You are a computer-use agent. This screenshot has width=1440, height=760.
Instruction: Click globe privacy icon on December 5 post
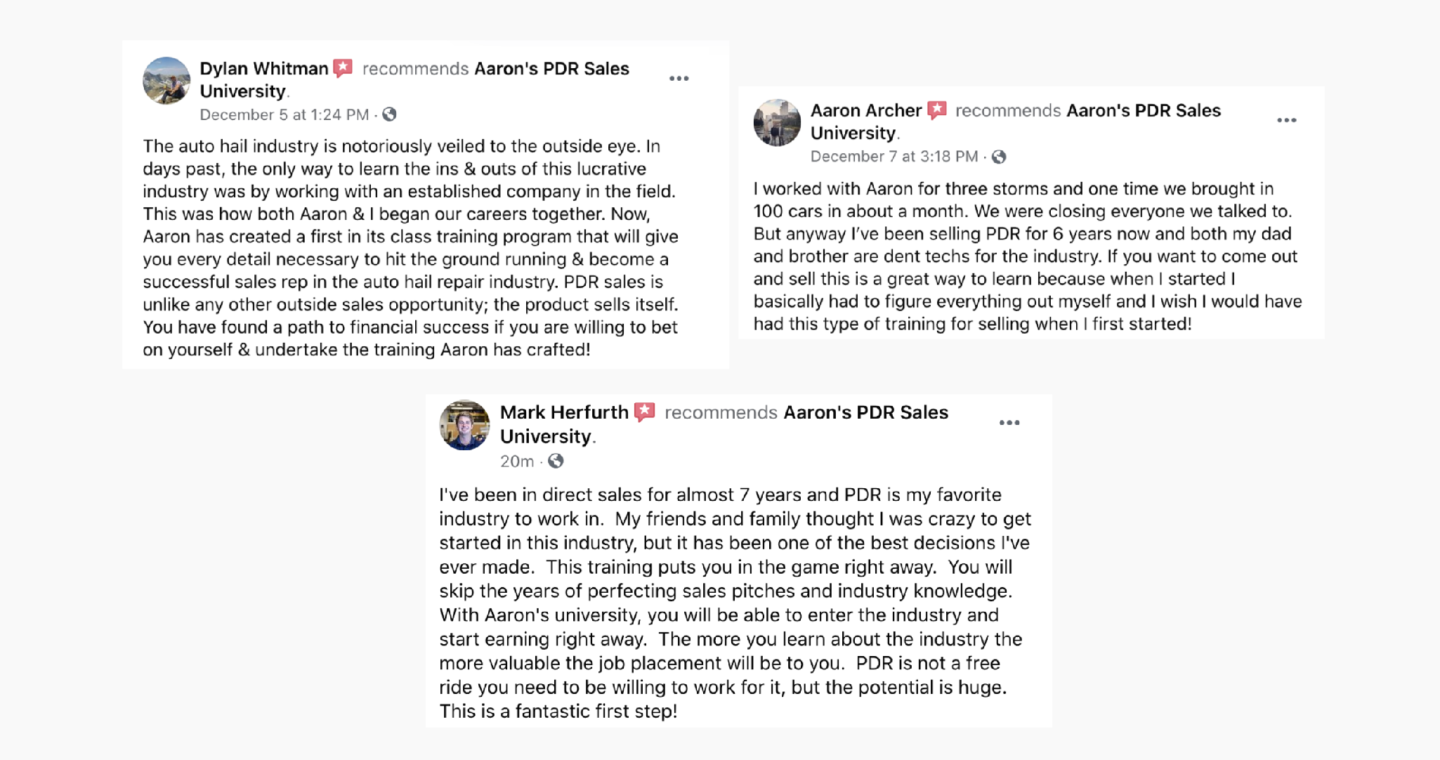click(389, 115)
